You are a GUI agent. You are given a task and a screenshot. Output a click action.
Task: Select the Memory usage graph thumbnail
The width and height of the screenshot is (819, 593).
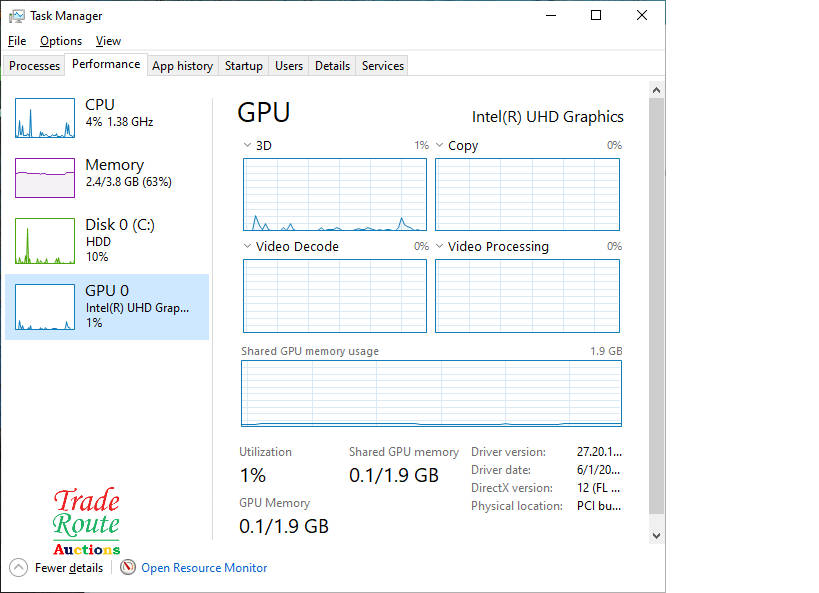click(45, 178)
